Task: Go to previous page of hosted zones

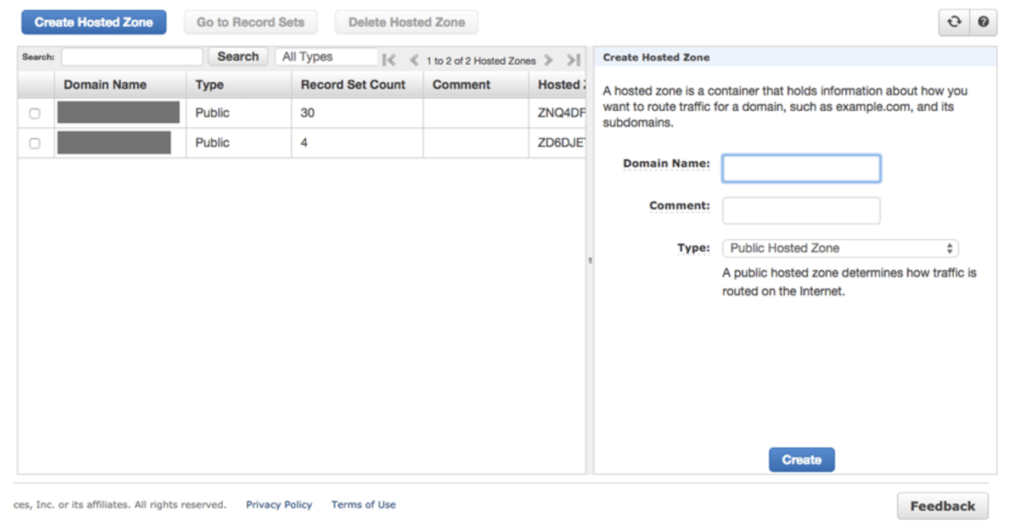Action: [x=414, y=61]
